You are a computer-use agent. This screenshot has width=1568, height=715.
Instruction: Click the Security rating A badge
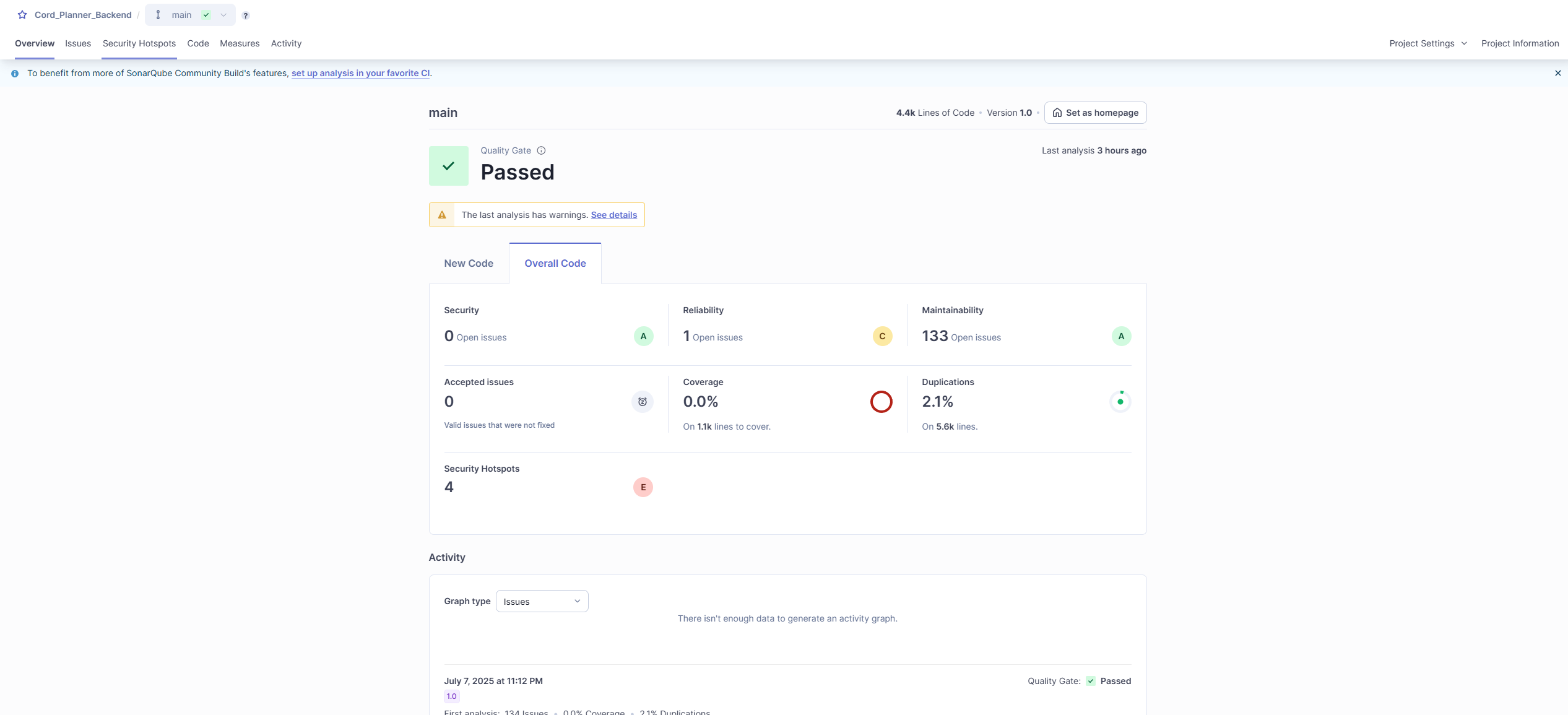pos(643,336)
